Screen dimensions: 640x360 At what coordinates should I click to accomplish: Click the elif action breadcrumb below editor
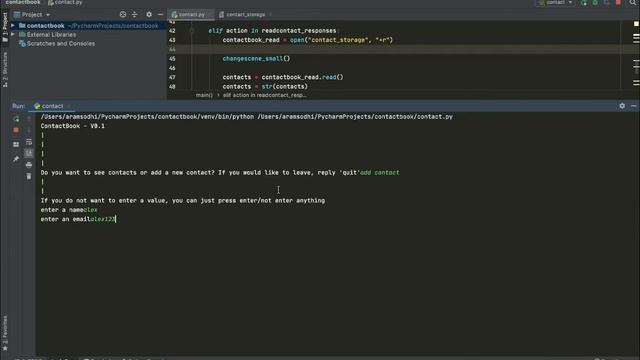click(265, 95)
